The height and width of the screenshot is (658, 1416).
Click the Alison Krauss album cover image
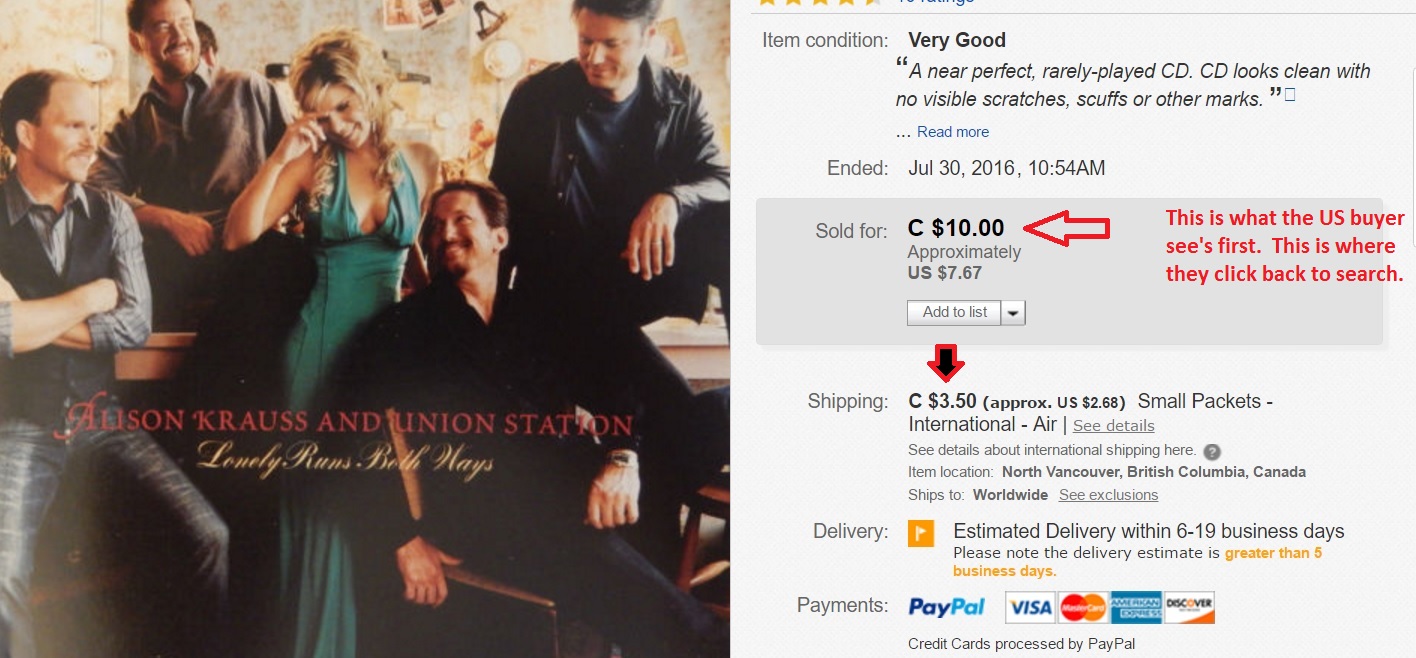[x=365, y=329]
